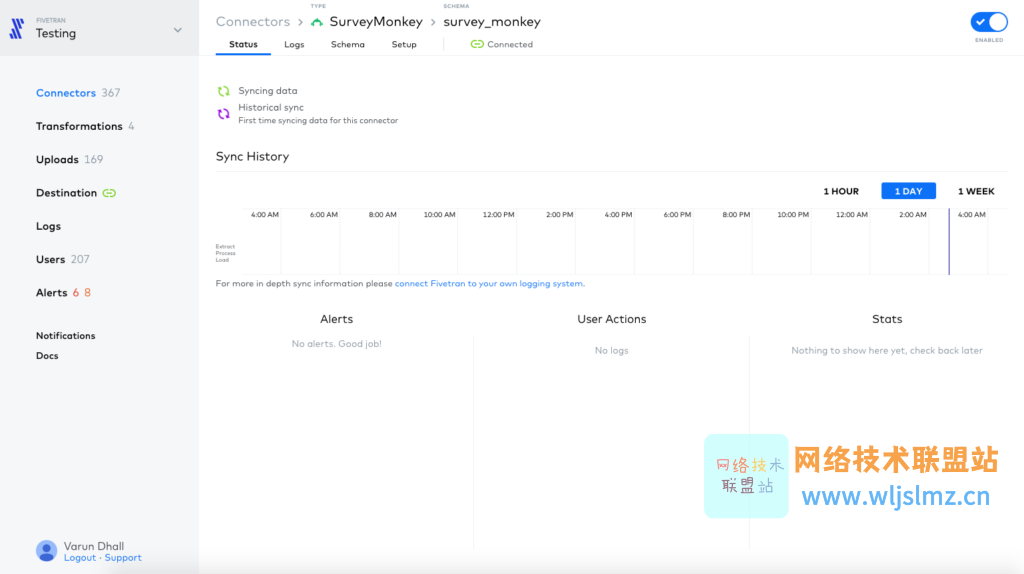Toggle the connector Enabled switch
The image size is (1024, 574).
tap(989, 22)
